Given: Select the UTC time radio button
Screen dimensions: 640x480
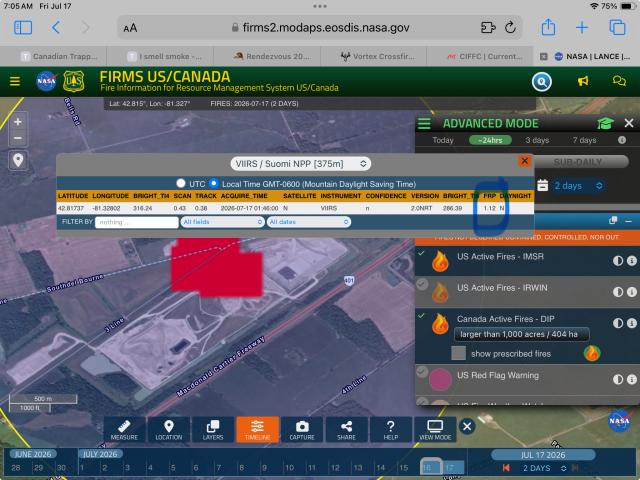Looking at the screenshot, I should 181,183.
